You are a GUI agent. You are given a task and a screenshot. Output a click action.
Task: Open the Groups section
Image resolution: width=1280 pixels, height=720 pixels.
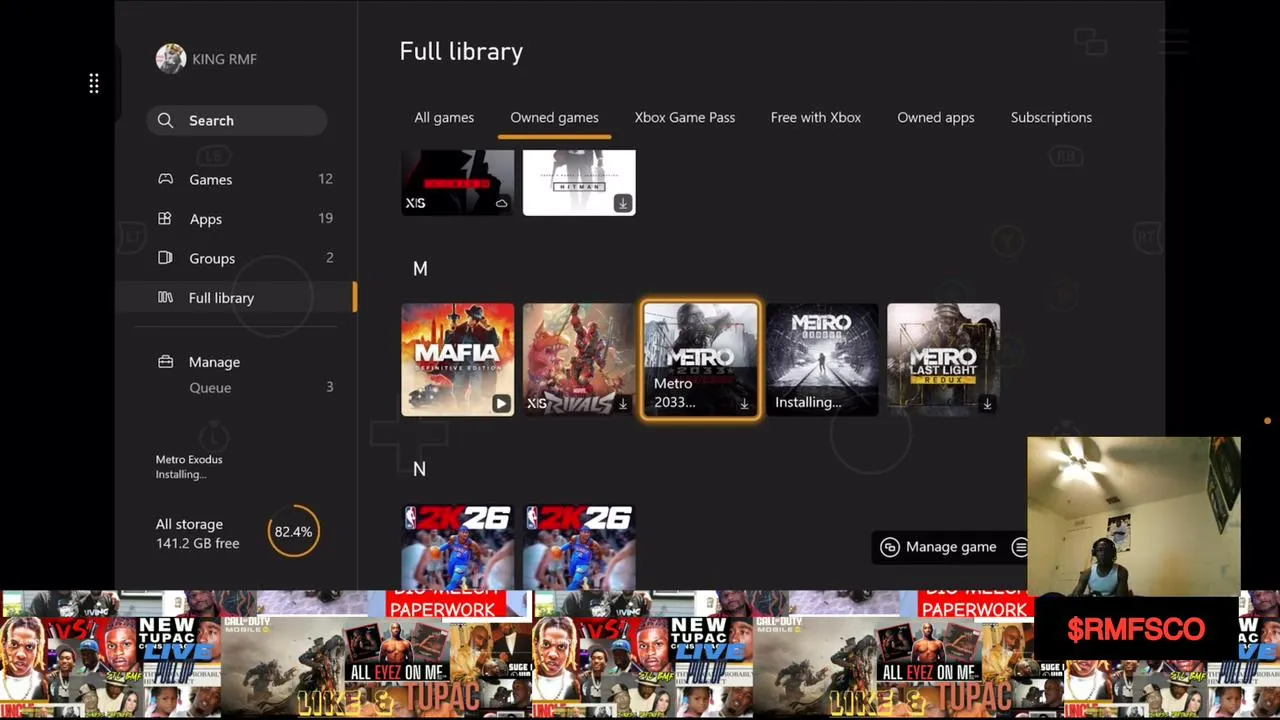tap(236, 258)
